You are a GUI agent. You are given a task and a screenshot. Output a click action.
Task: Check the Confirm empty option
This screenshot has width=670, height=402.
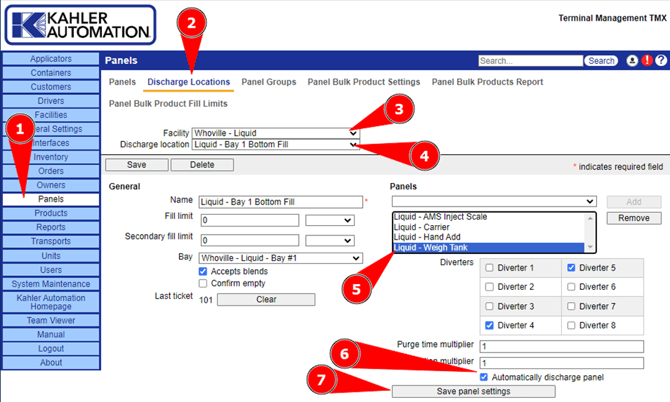[204, 284]
